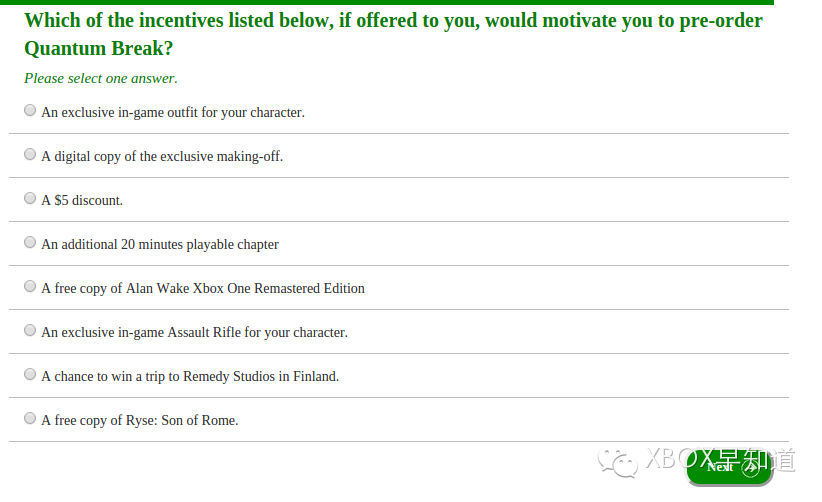Click the 'A free copy of Alan Wake' text
Screen dimensions: 822x502
click(x=115, y=289)
